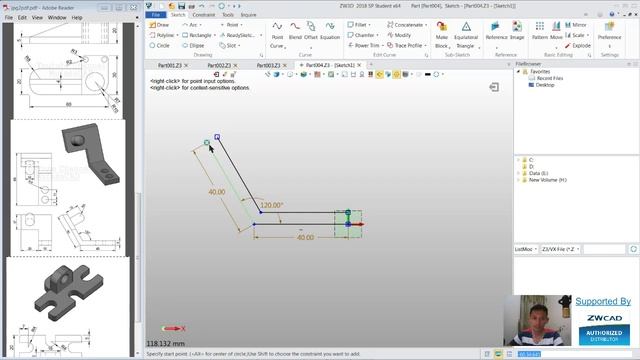
Task: Choose the Circle drawing tool
Action: 159,45
